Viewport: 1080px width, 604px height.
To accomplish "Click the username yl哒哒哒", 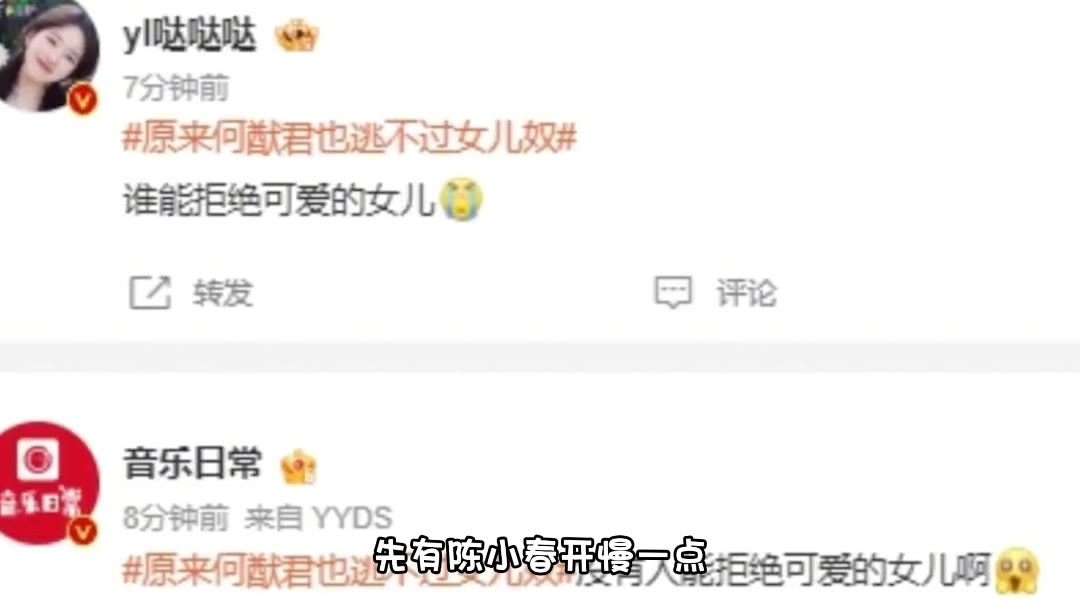I will point(190,34).
